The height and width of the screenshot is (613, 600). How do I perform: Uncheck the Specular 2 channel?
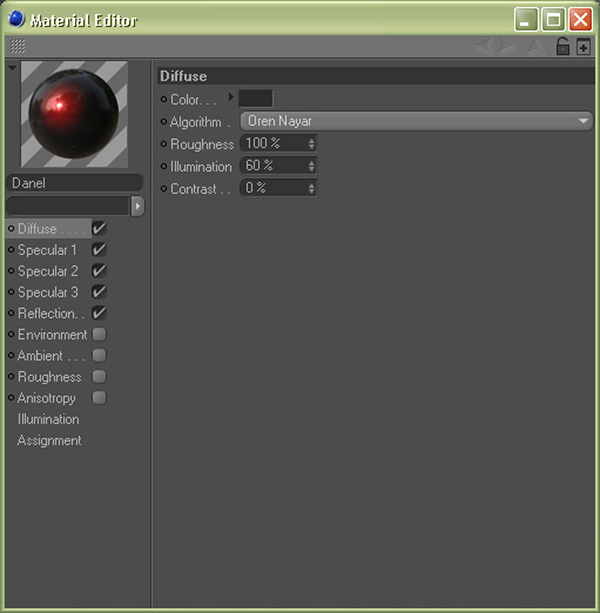pyautogui.click(x=99, y=271)
